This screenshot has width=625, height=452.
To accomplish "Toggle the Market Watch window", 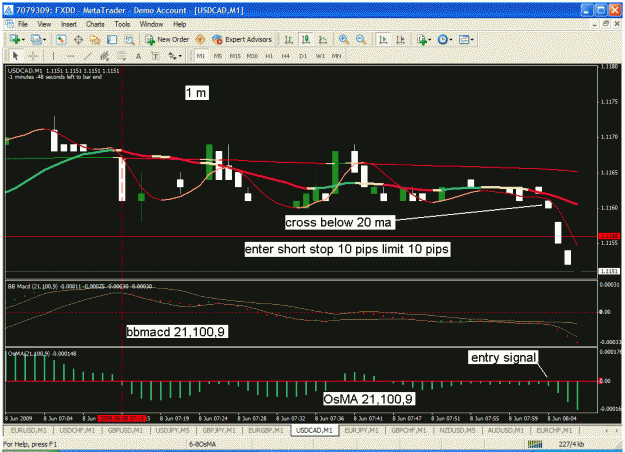I will click(x=61, y=39).
